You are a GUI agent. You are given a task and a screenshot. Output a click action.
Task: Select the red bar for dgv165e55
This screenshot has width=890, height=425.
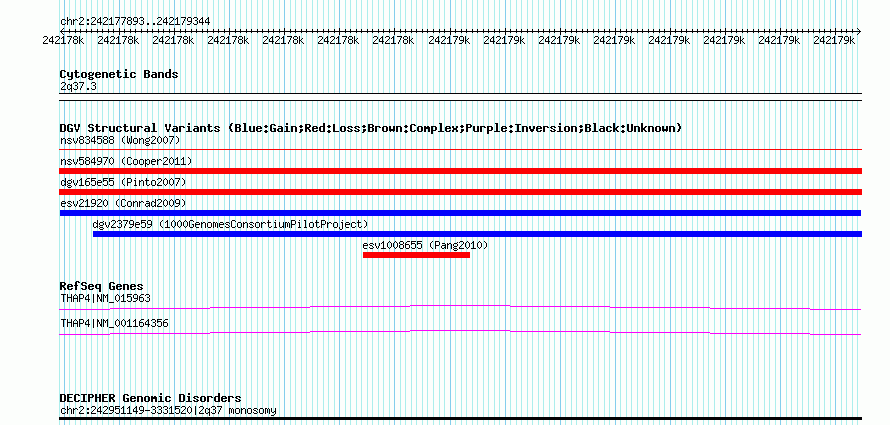coord(460,192)
